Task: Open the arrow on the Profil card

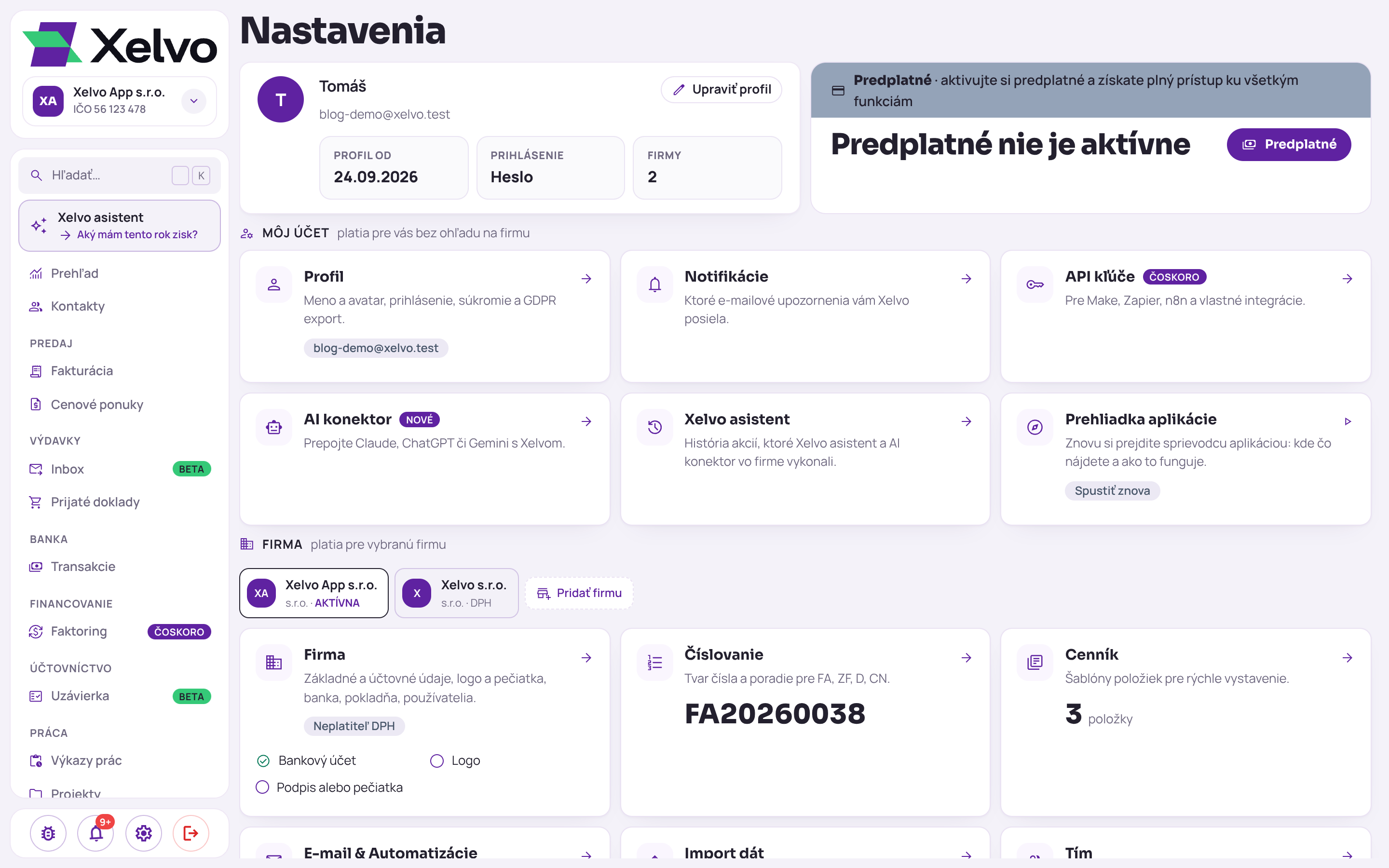Action: click(586, 278)
